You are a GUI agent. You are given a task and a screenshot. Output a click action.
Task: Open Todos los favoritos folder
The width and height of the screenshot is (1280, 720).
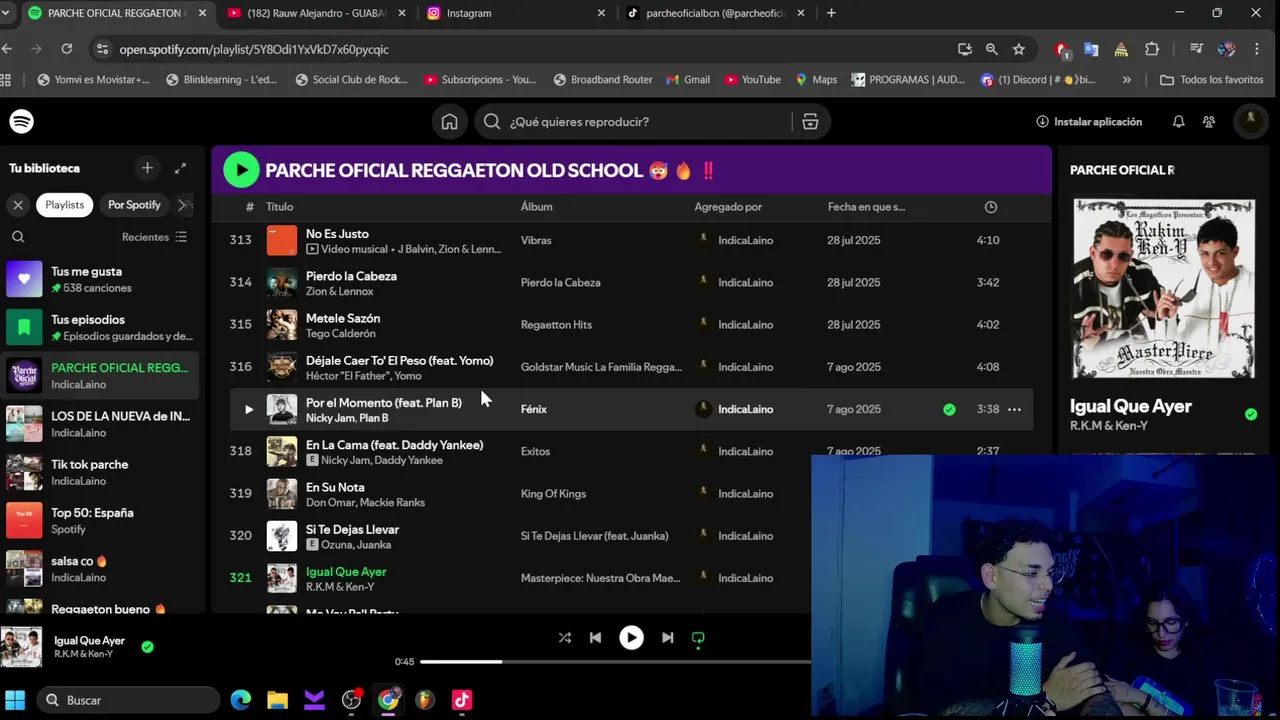[x=1211, y=80]
